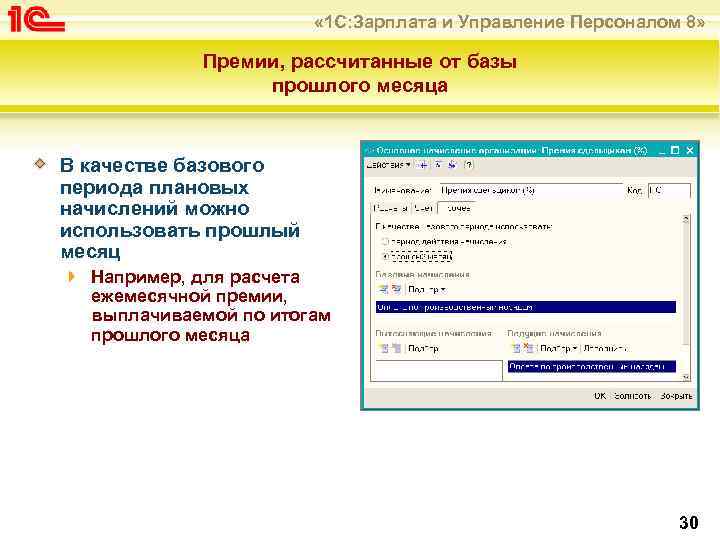The width and height of the screenshot is (720, 540).
Task: Click the empty Вытесняющие начисления list box
Action: 439,370
